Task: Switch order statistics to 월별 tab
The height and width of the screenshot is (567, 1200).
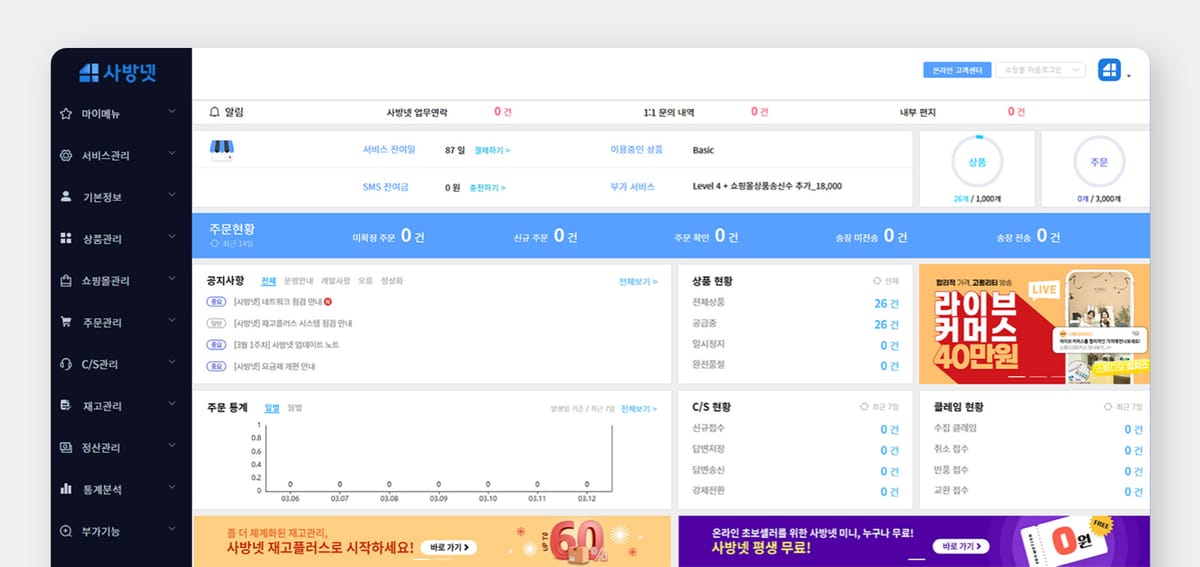Action: point(294,407)
